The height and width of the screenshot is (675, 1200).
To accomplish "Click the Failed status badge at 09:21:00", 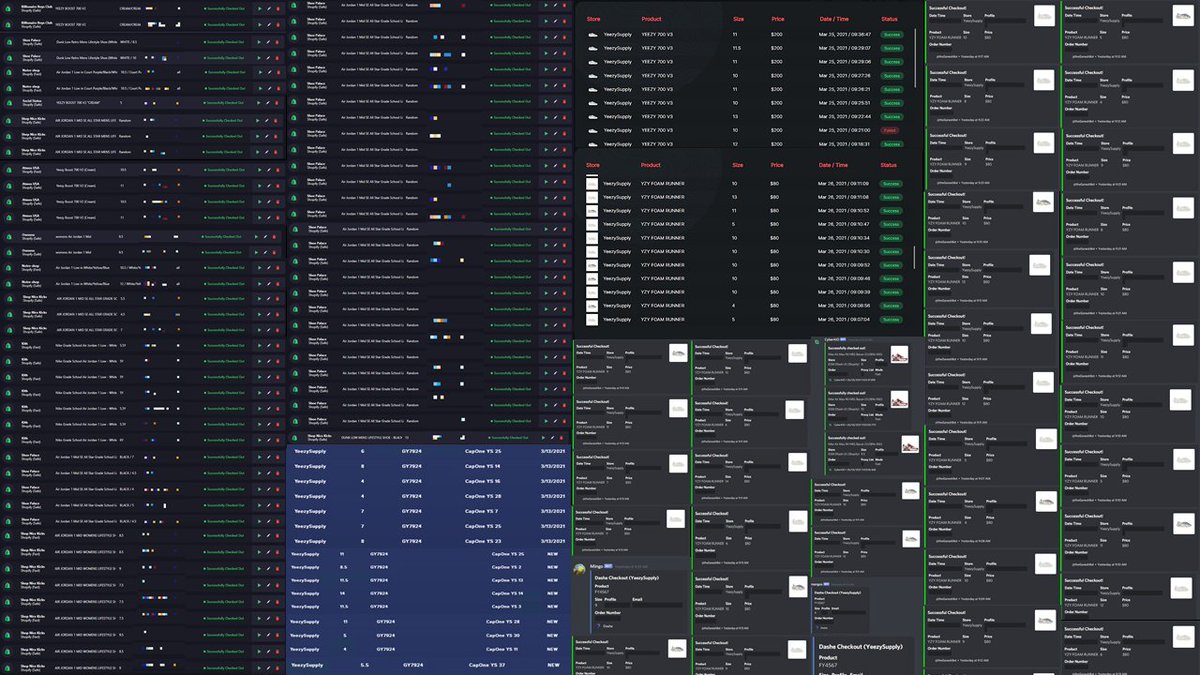I will point(890,130).
